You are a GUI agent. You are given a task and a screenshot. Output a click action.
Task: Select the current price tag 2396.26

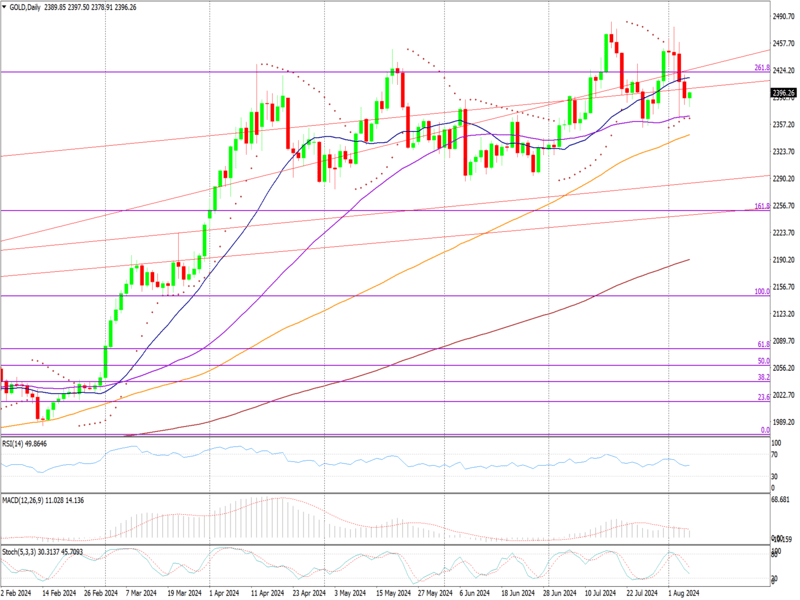(x=783, y=93)
